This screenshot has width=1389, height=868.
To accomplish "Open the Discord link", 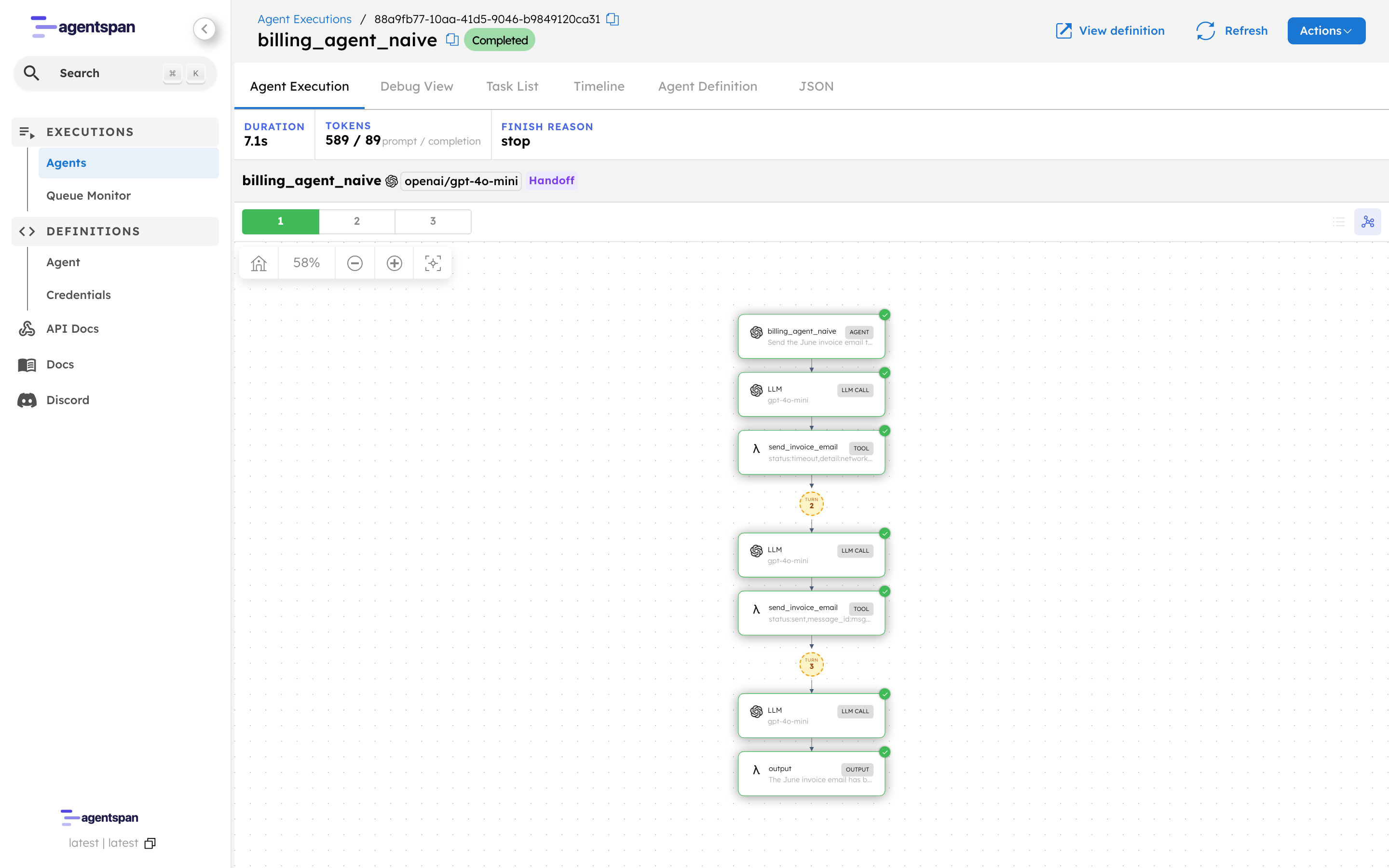I will tap(68, 400).
